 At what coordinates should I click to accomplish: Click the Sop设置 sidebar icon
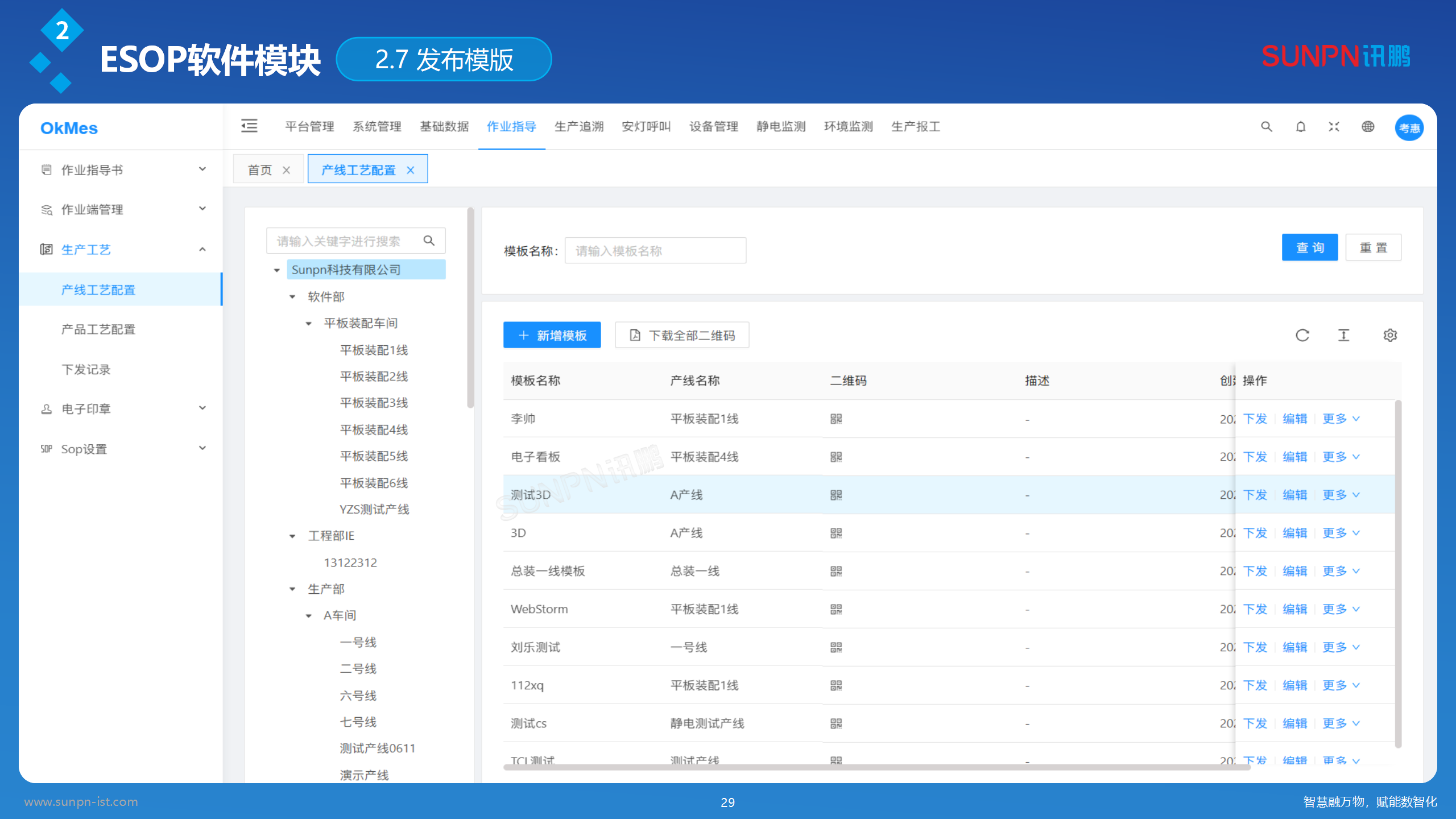(46, 448)
